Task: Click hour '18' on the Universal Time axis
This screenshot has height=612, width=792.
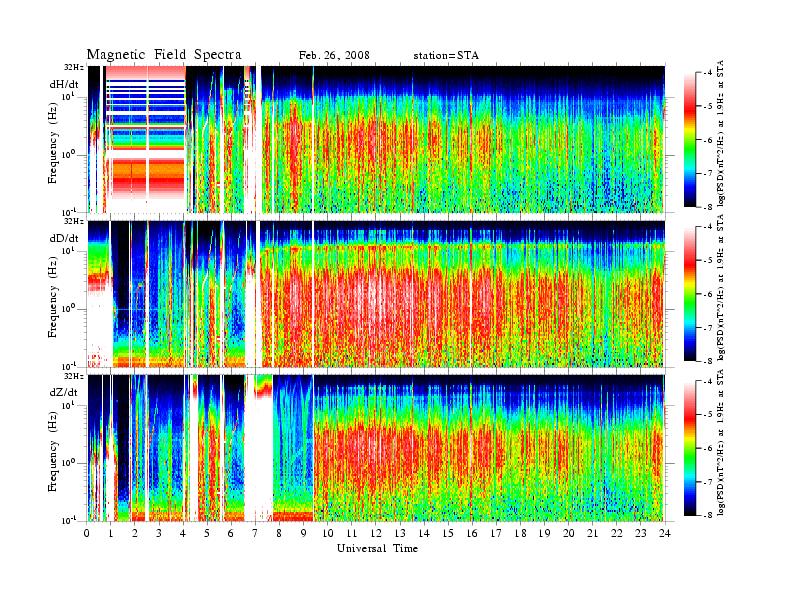Action: click(520, 534)
